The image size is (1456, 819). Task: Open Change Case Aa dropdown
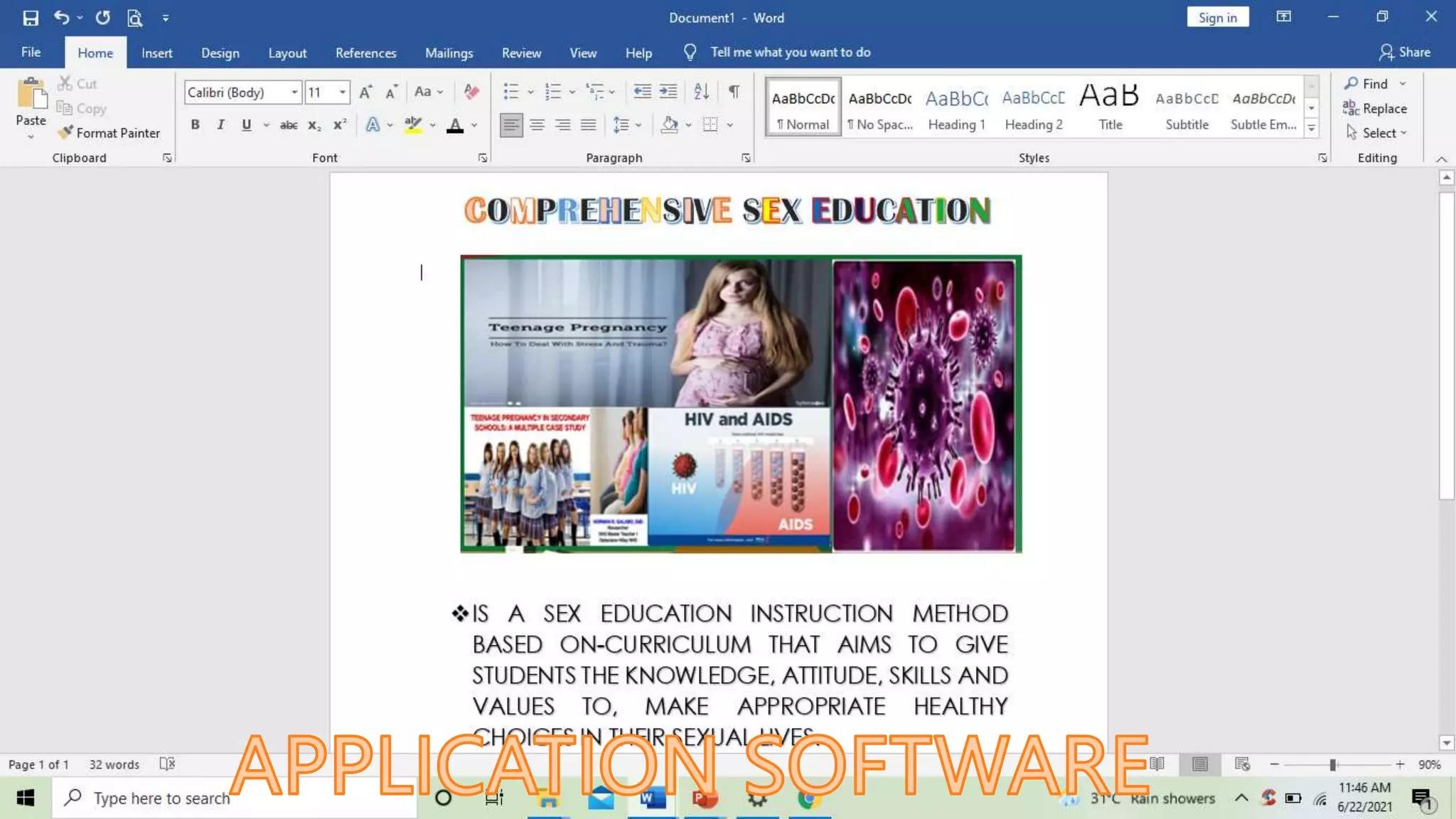pyautogui.click(x=429, y=92)
